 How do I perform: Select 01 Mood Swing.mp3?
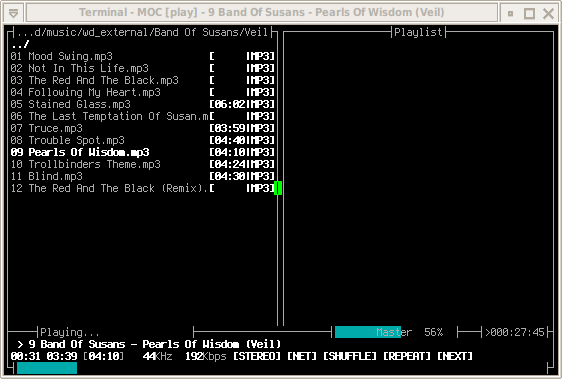click(143, 56)
